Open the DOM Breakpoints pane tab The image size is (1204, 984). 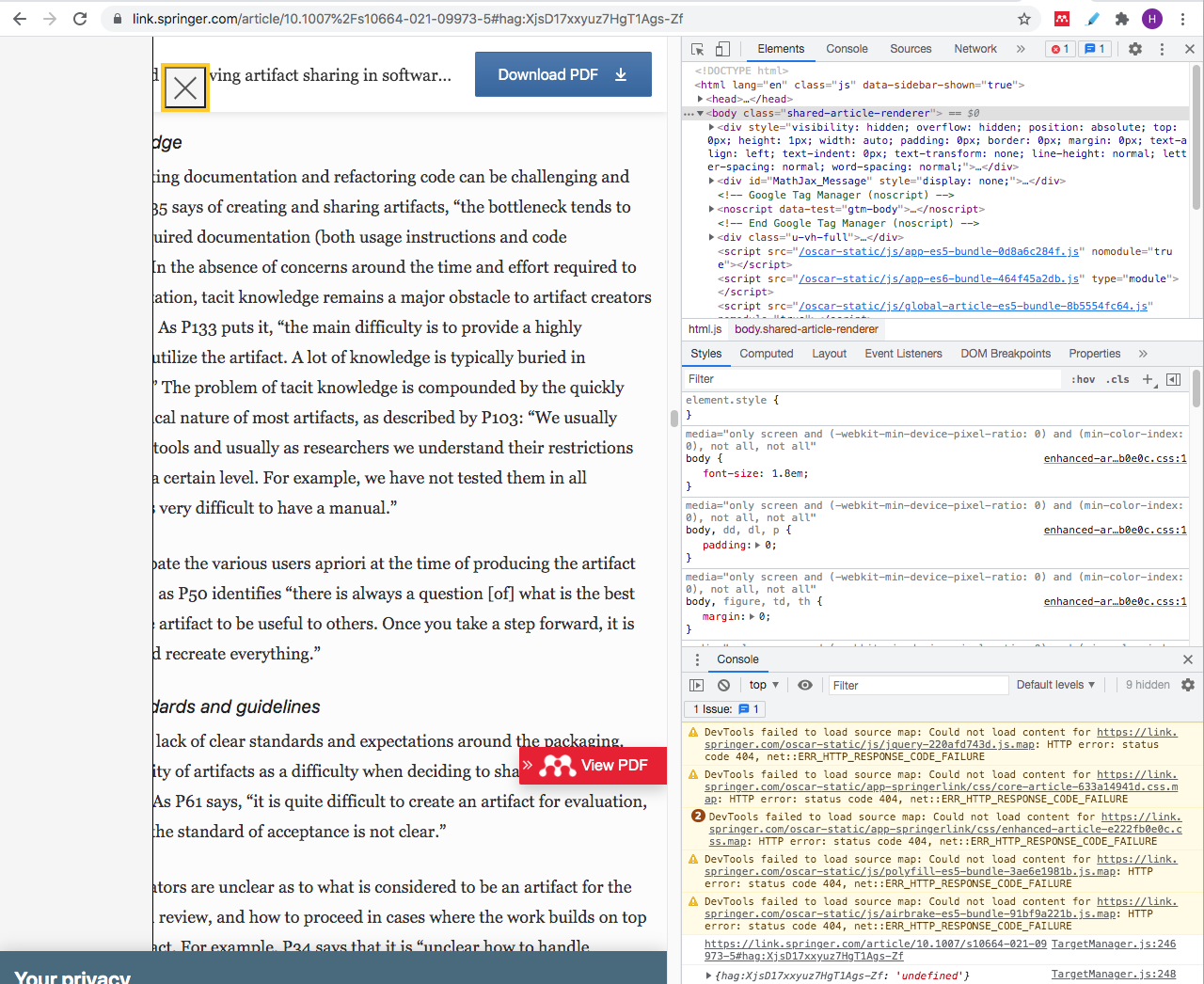tap(1006, 354)
